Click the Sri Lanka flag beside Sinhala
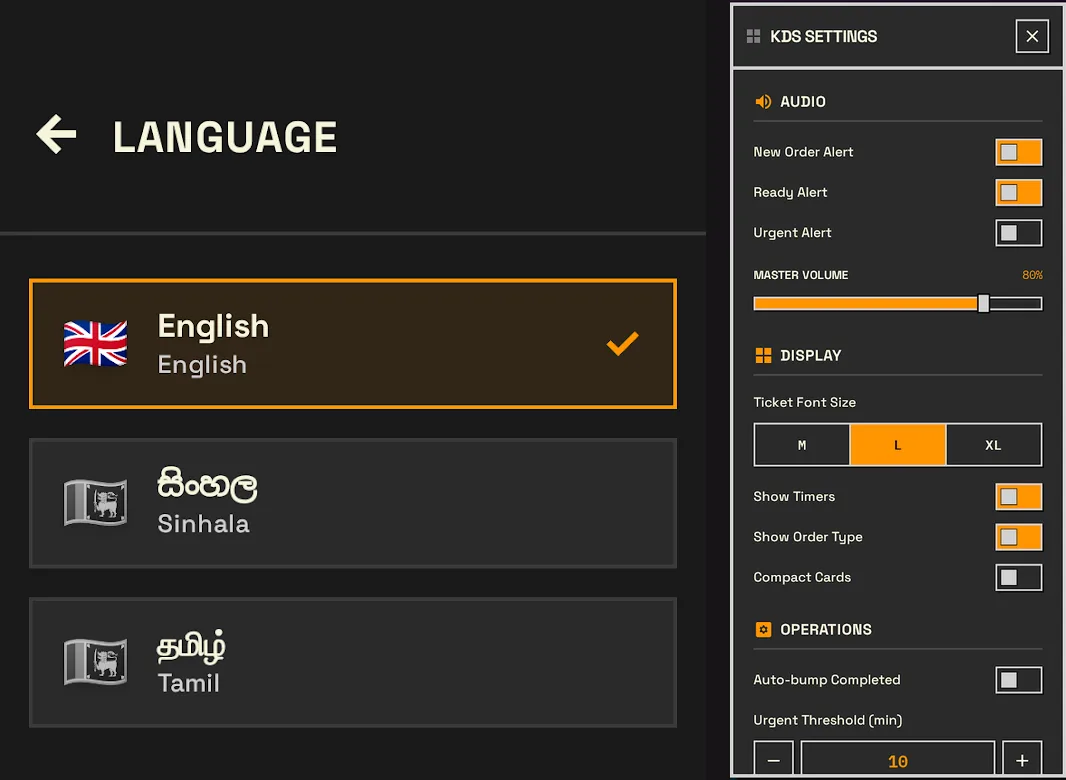 (95, 503)
